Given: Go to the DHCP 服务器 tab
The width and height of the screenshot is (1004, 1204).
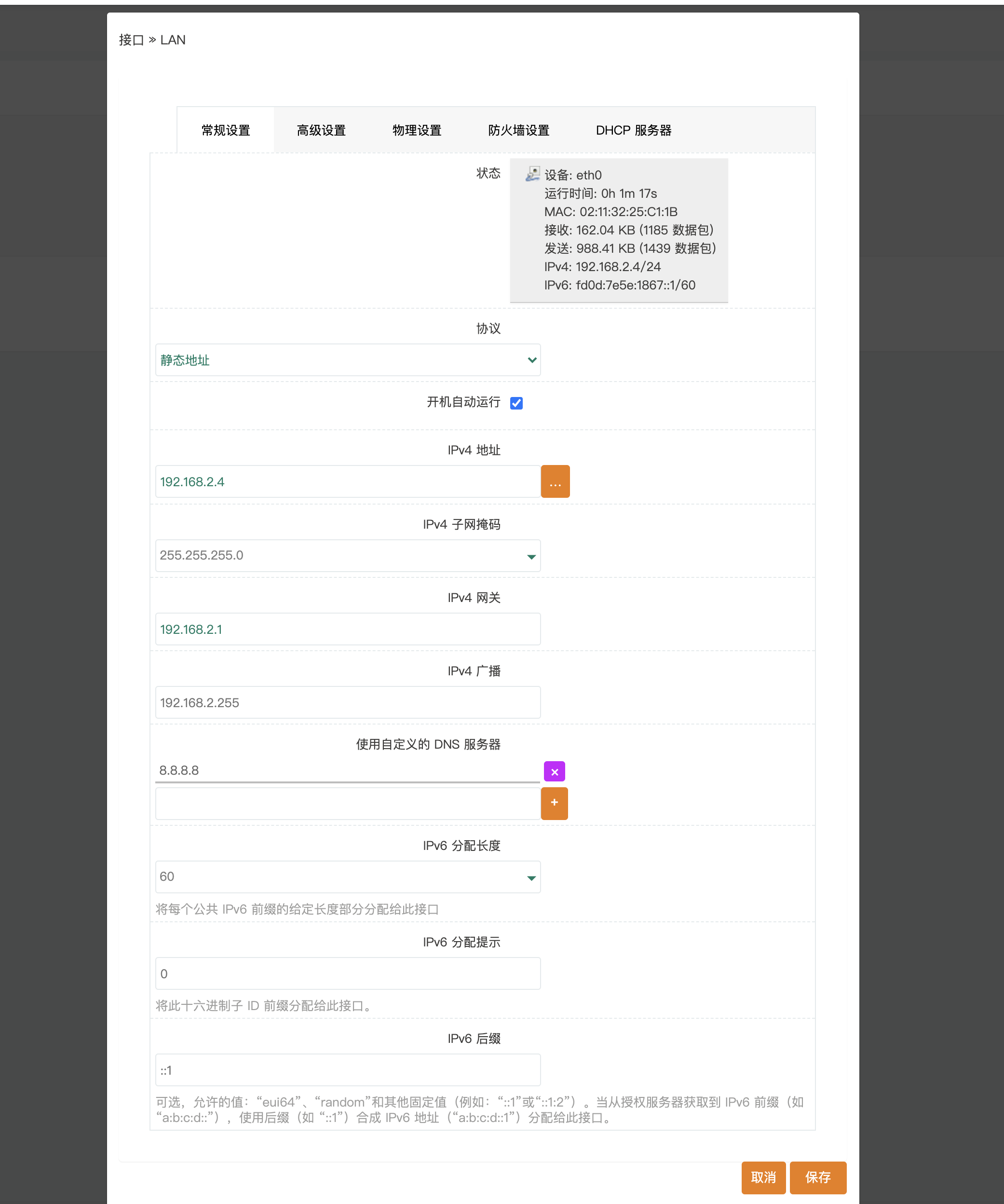Looking at the screenshot, I should tap(633, 130).
